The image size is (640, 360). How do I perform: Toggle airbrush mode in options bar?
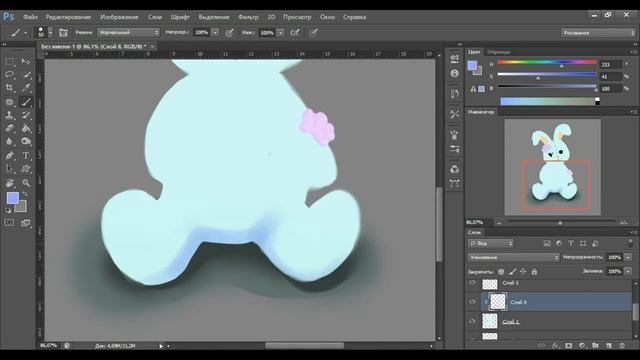coord(295,33)
